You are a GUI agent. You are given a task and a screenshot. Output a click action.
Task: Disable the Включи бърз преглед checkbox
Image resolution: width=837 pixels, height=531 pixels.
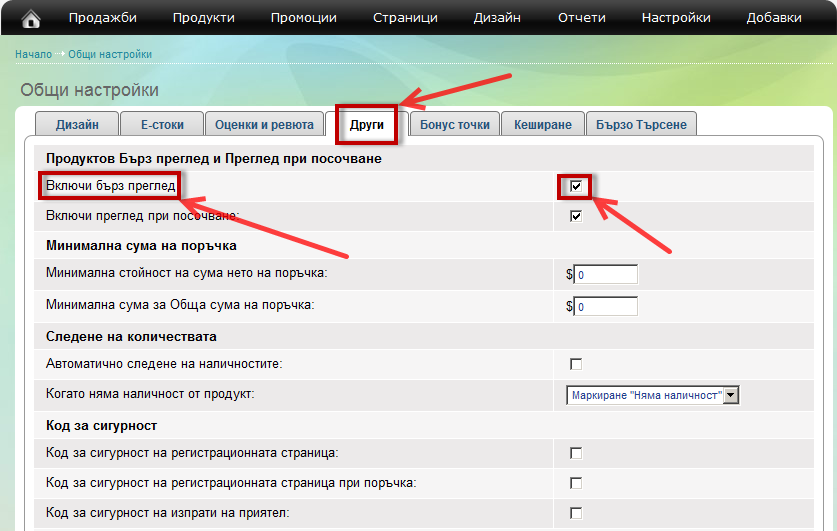pos(575,186)
